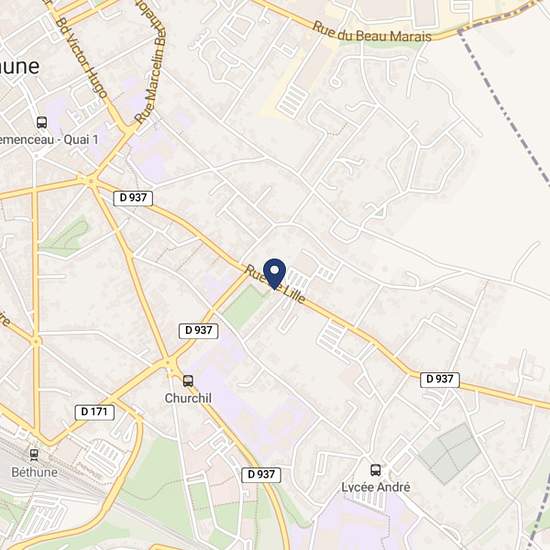This screenshot has height=550, width=550.
Task: Select the Lycée André bus stop icon
Action: (376, 470)
